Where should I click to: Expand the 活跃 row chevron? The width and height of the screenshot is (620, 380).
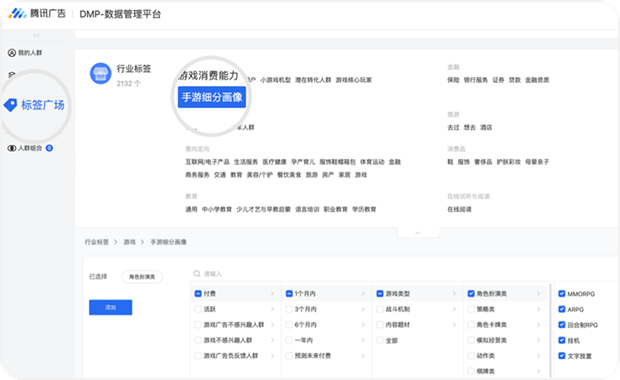click(x=272, y=309)
